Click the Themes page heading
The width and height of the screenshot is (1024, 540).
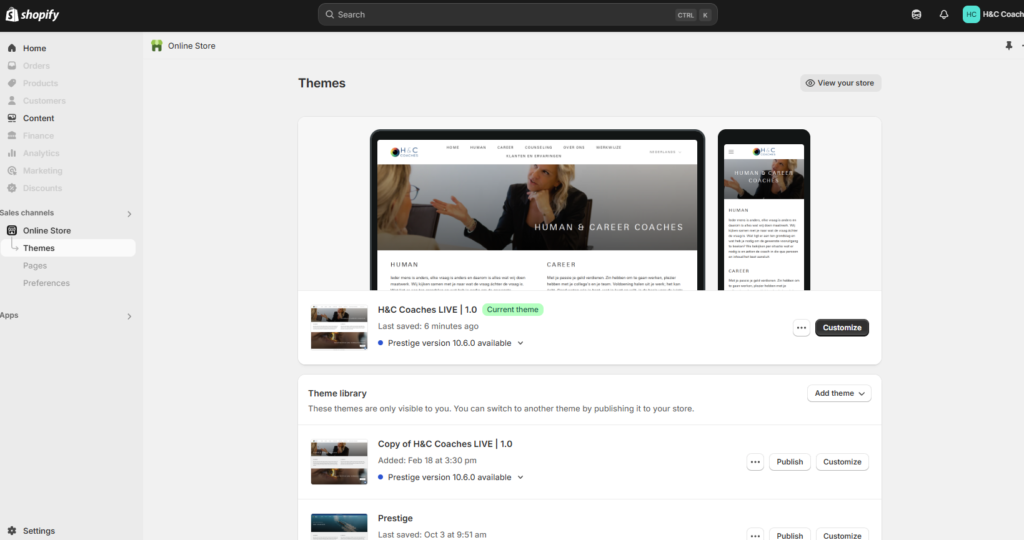[x=322, y=83]
